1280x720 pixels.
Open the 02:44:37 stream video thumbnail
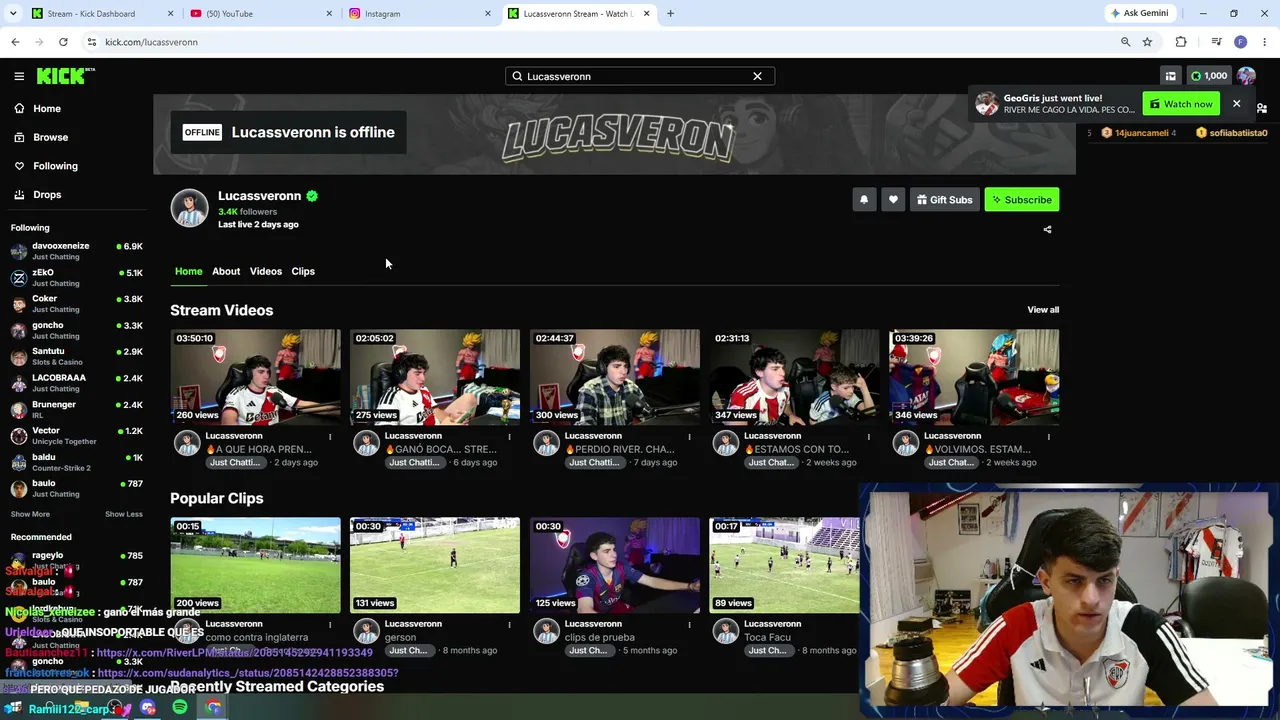[x=615, y=377]
